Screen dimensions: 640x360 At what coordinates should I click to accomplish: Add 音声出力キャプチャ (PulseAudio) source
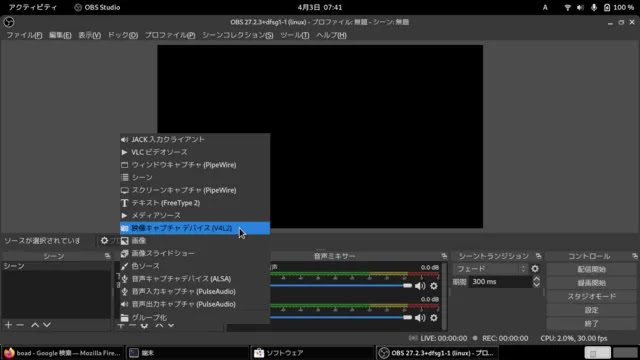point(195,304)
